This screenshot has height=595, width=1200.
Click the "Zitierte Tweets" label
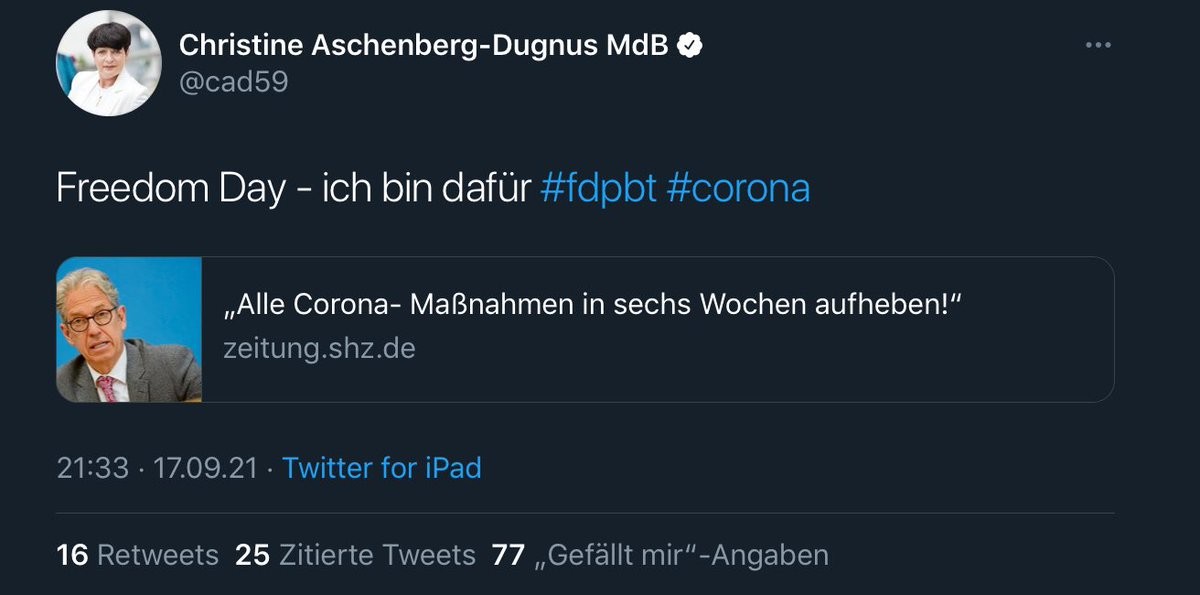point(377,555)
